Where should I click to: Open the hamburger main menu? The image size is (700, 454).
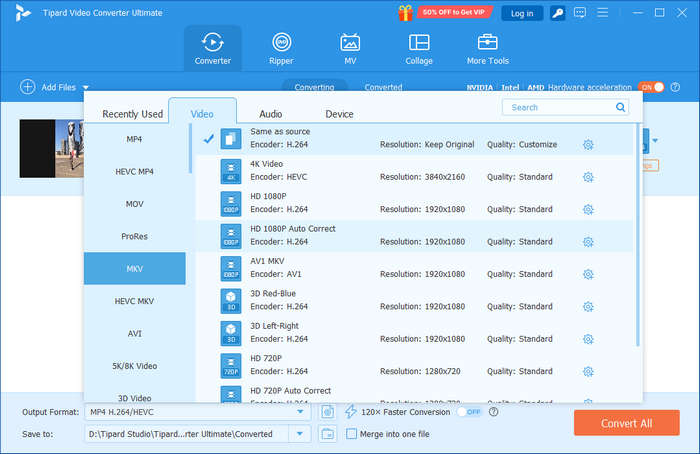coord(603,12)
